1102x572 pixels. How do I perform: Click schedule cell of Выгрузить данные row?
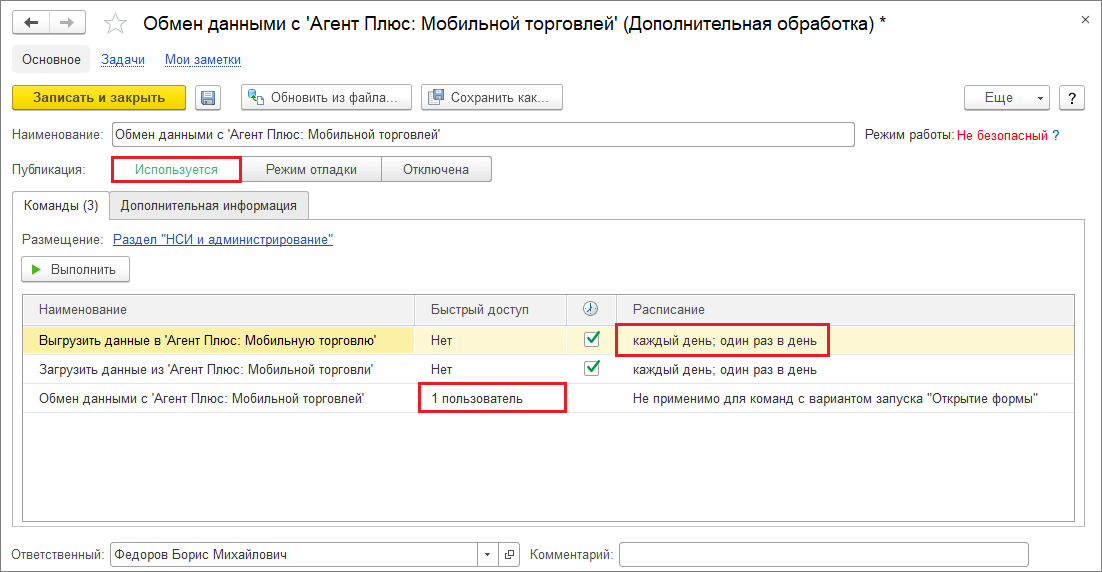click(x=845, y=340)
